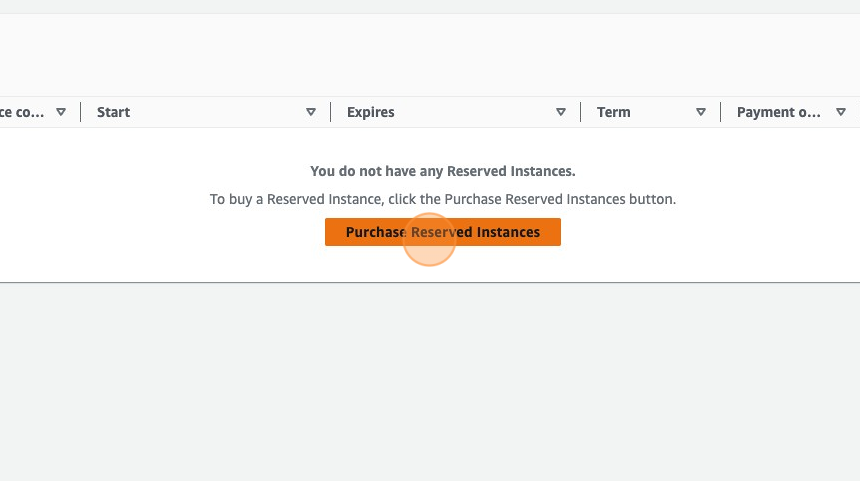Select the 'Payment o...' column header label
The width and height of the screenshot is (860, 481).
click(x=778, y=112)
